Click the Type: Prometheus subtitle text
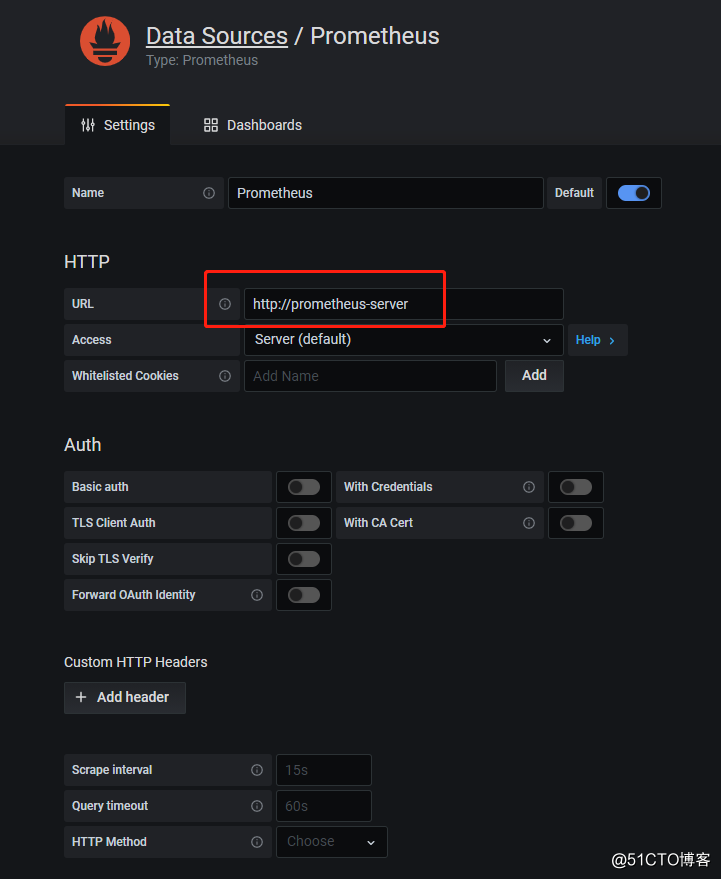721x879 pixels. (x=202, y=61)
